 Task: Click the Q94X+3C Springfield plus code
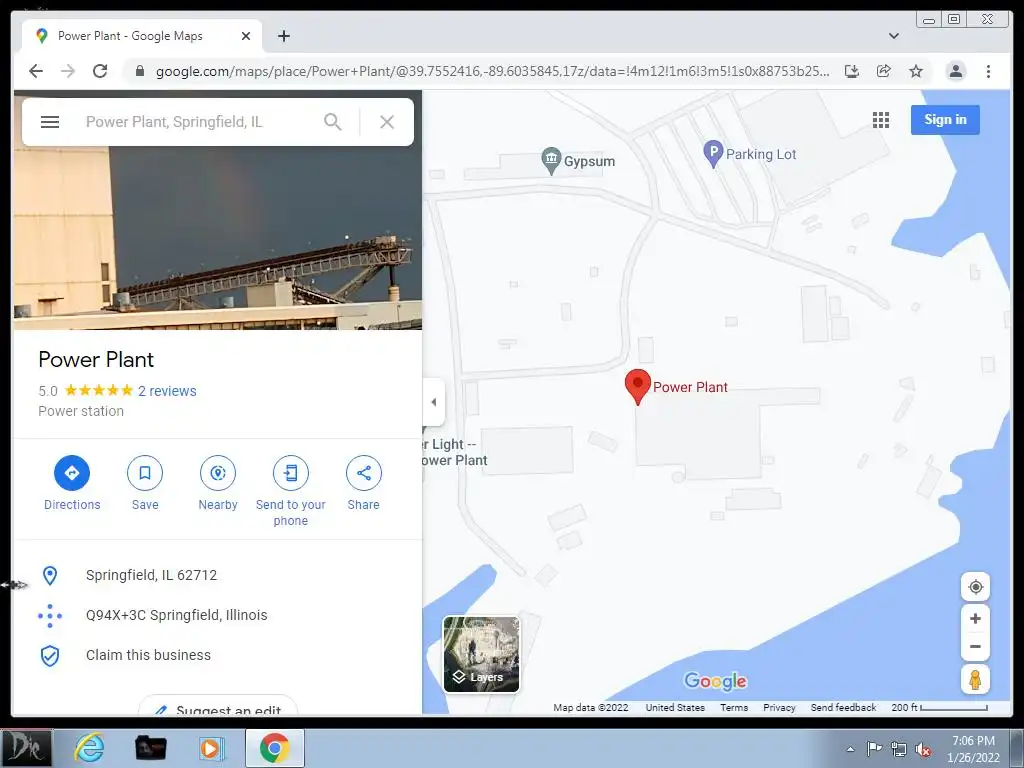pos(176,615)
